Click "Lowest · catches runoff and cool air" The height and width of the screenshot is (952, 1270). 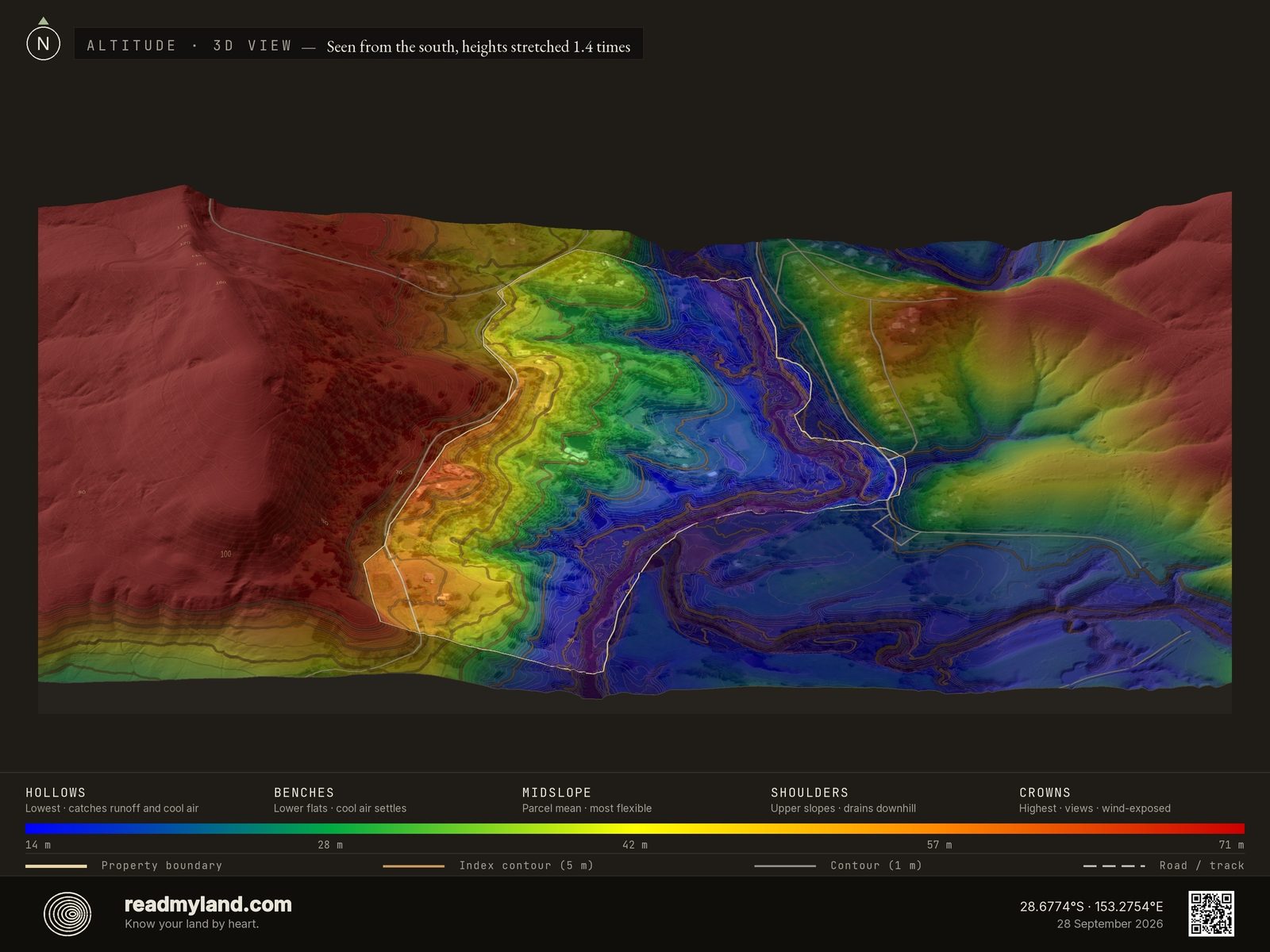tap(112, 808)
